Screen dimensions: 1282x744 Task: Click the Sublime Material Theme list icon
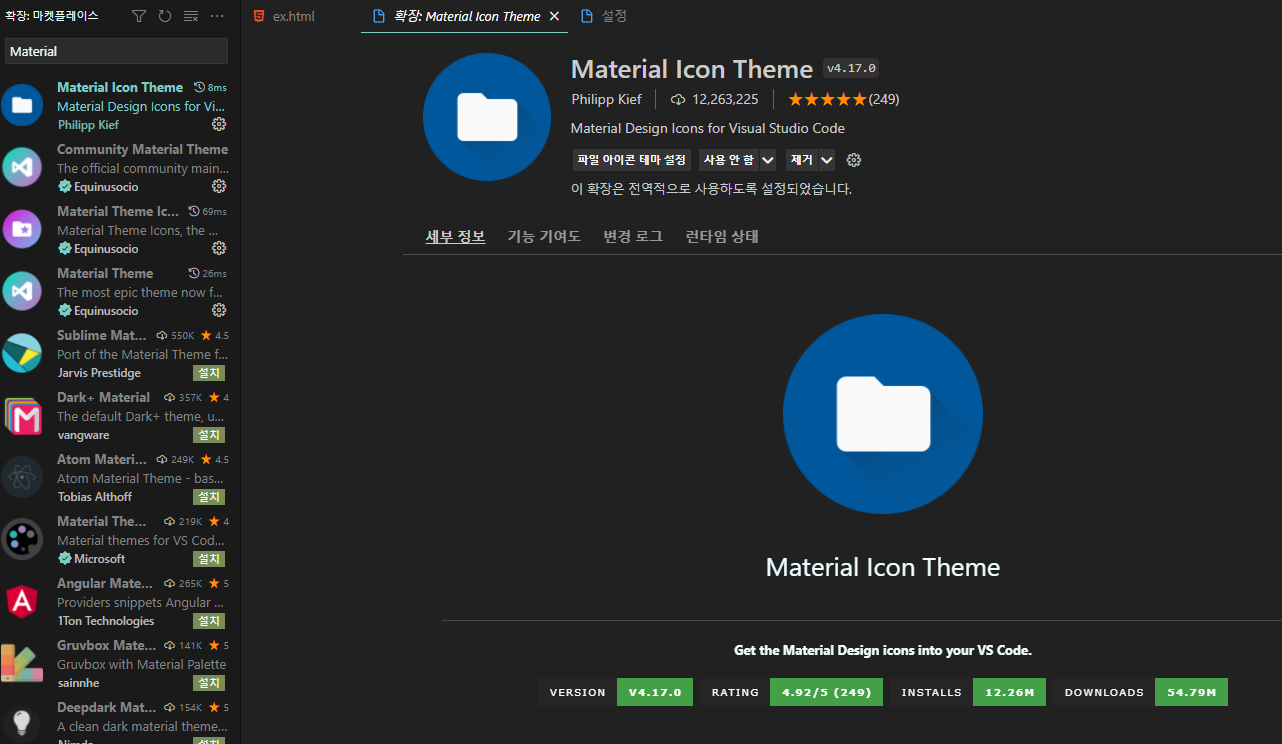click(x=22, y=353)
